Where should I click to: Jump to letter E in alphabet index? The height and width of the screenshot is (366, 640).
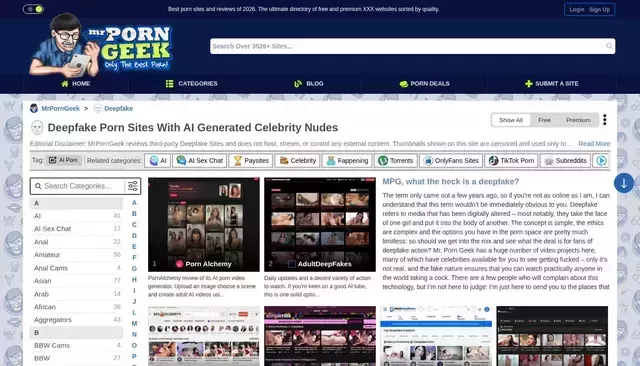134,247
